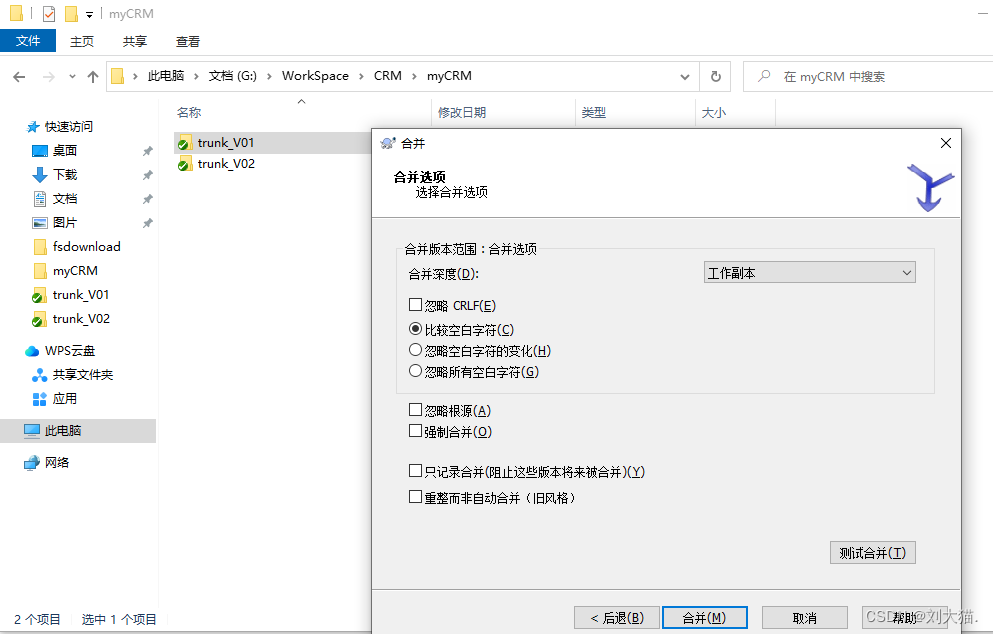Select the 比较空白字符 radio option
The height and width of the screenshot is (634, 993).
pos(415,329)
